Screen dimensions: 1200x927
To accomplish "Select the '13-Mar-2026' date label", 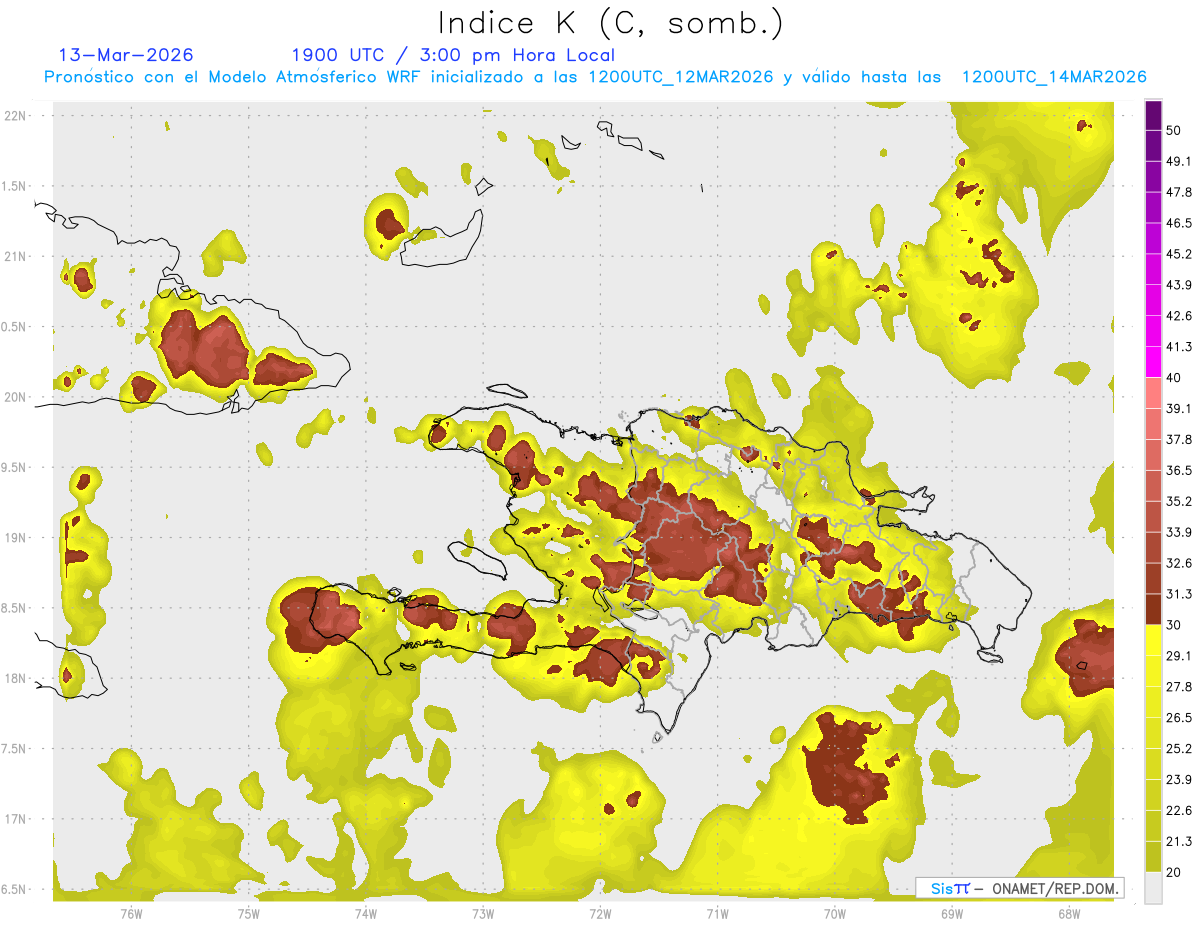I will [x=126, y=55].
